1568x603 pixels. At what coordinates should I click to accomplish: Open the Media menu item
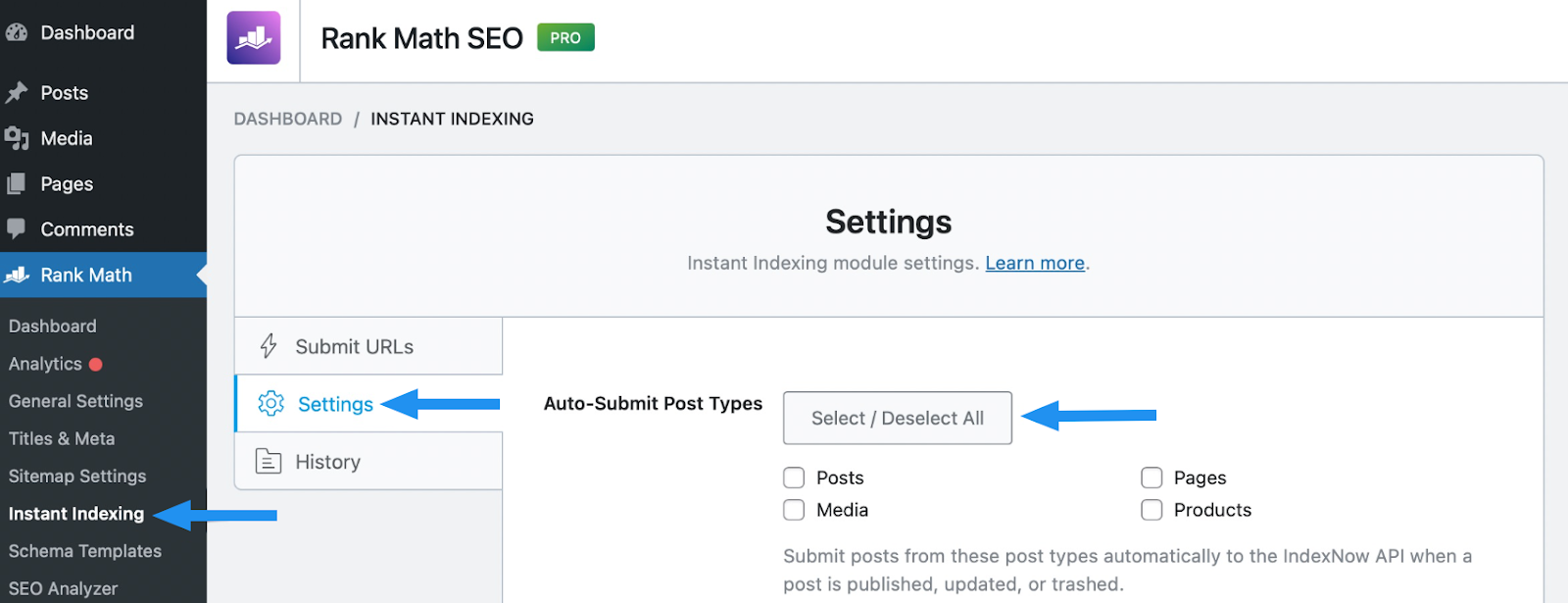tap(103, 138)
